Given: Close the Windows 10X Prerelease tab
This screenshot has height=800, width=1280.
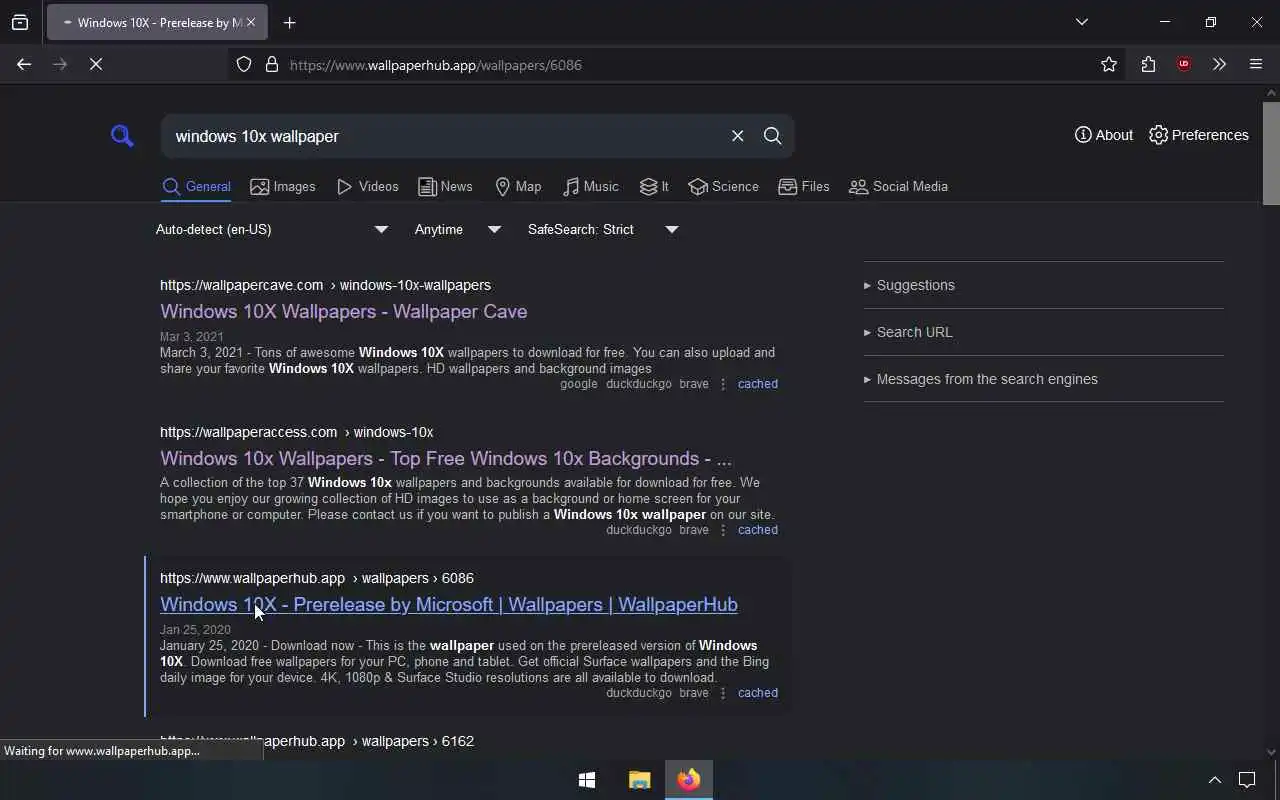Looking at the screenshot, I should pyautogui.click(x=251, y=22).
